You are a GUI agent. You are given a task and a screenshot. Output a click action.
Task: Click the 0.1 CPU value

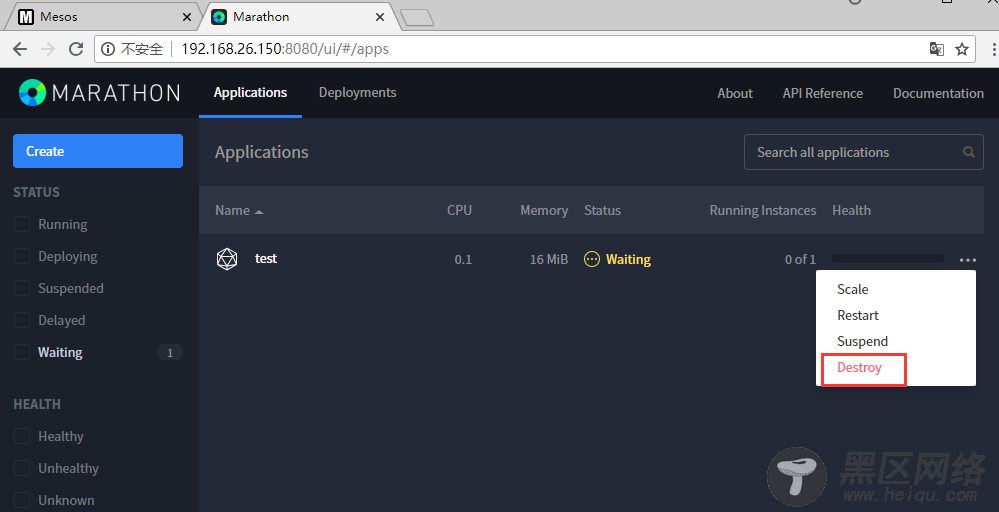(x=463, y=259)
